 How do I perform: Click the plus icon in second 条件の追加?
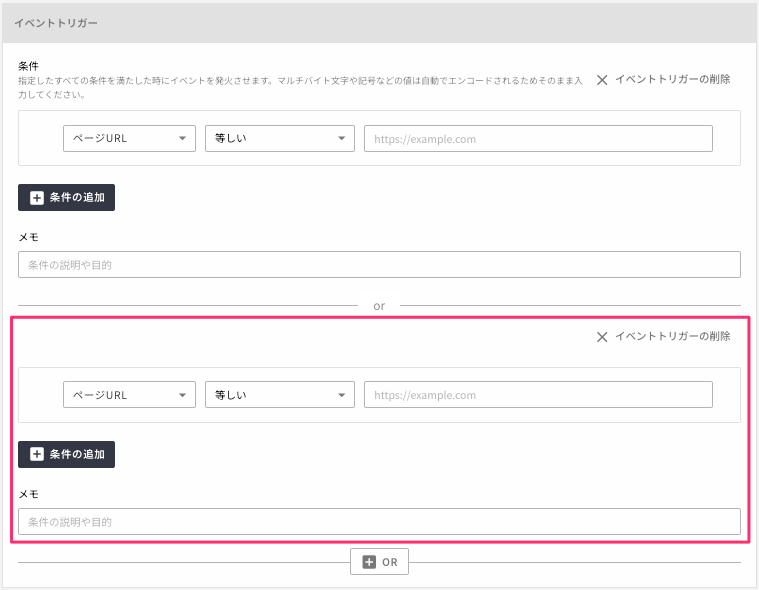[x=37, y=454]
